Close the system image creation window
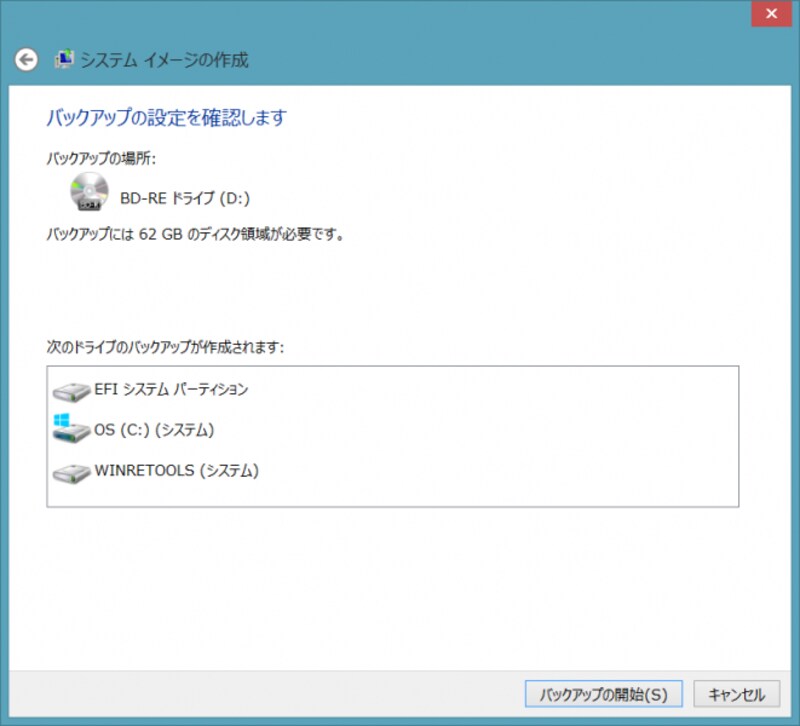The height and width of the screenshot is (726, 800). point(769,14)
